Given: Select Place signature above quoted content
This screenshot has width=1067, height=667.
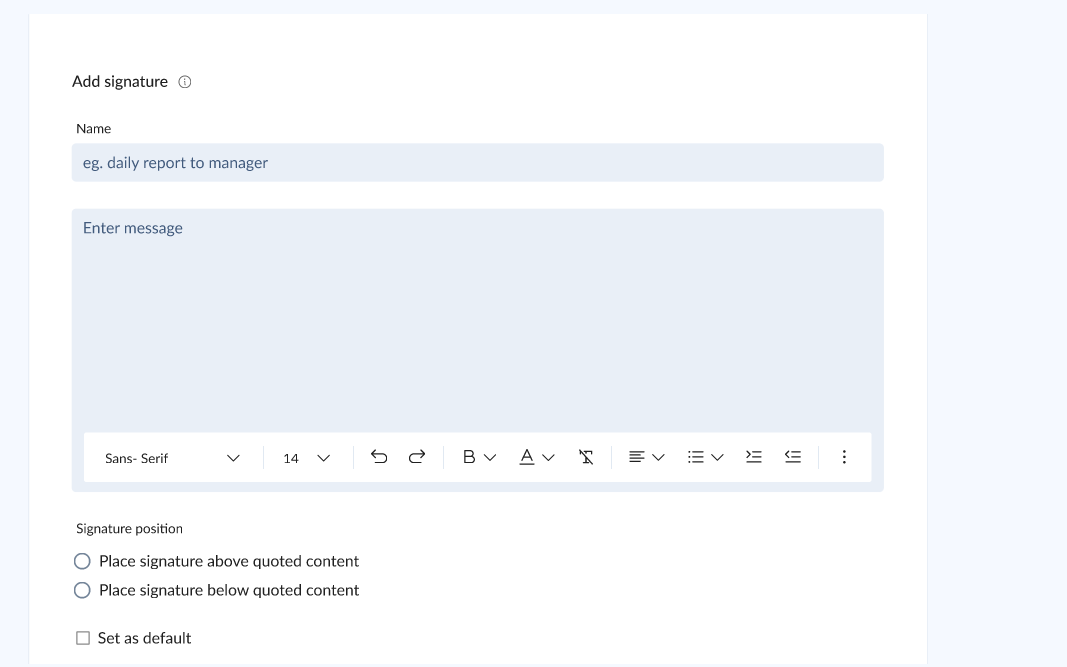Looking at the screenshot, I should pyautogui.click(x=83, y=562).
